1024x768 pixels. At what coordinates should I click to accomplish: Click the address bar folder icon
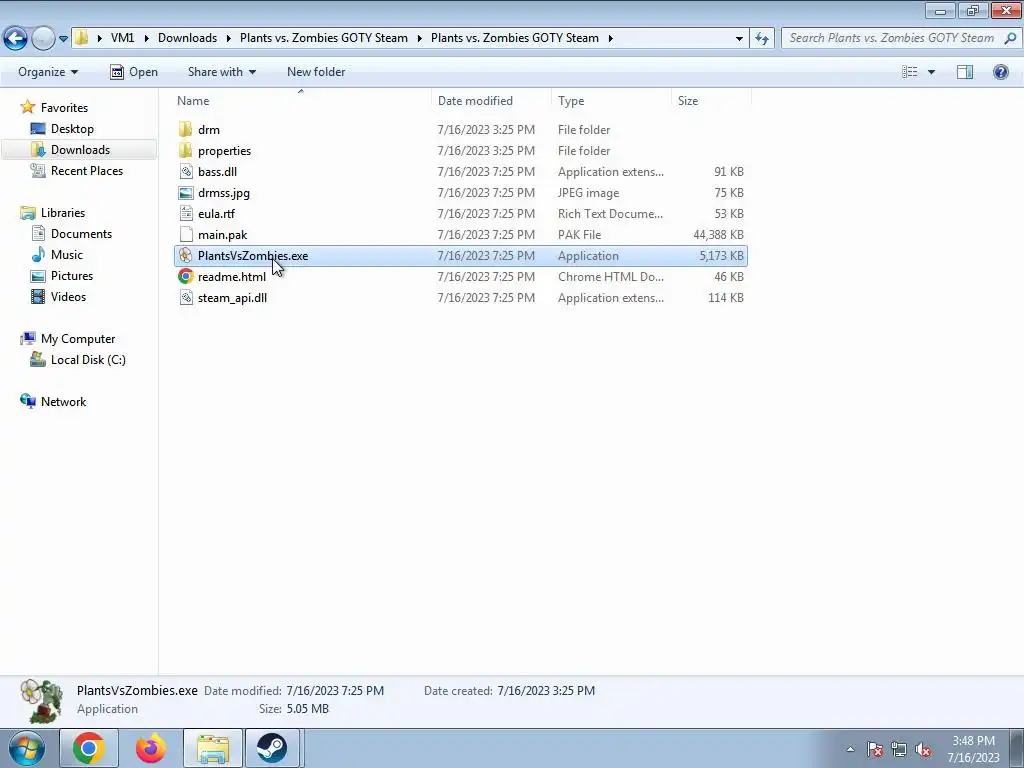(82, 38)
